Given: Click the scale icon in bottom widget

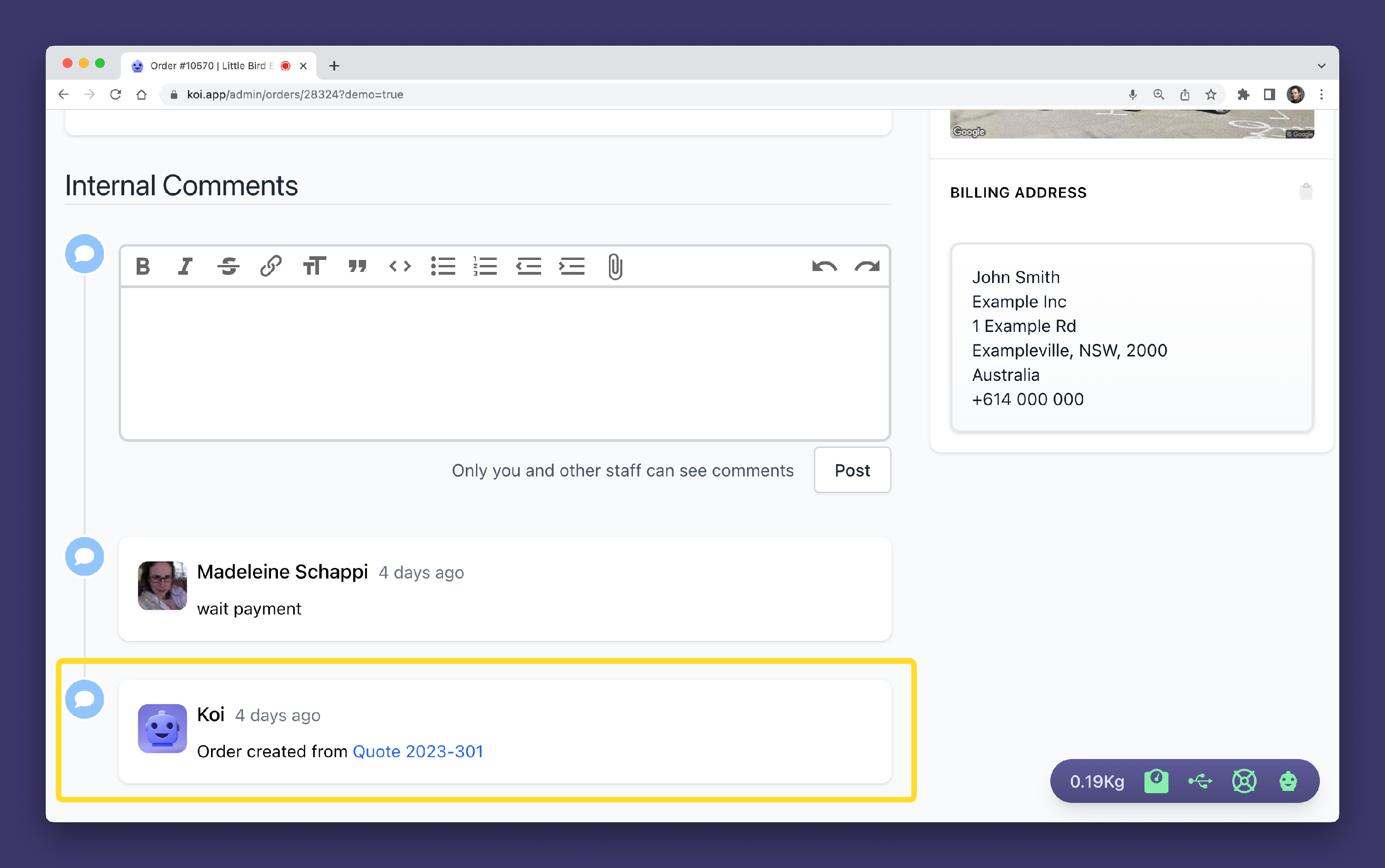Looking at the screenshot, I should coord(1156,781).
